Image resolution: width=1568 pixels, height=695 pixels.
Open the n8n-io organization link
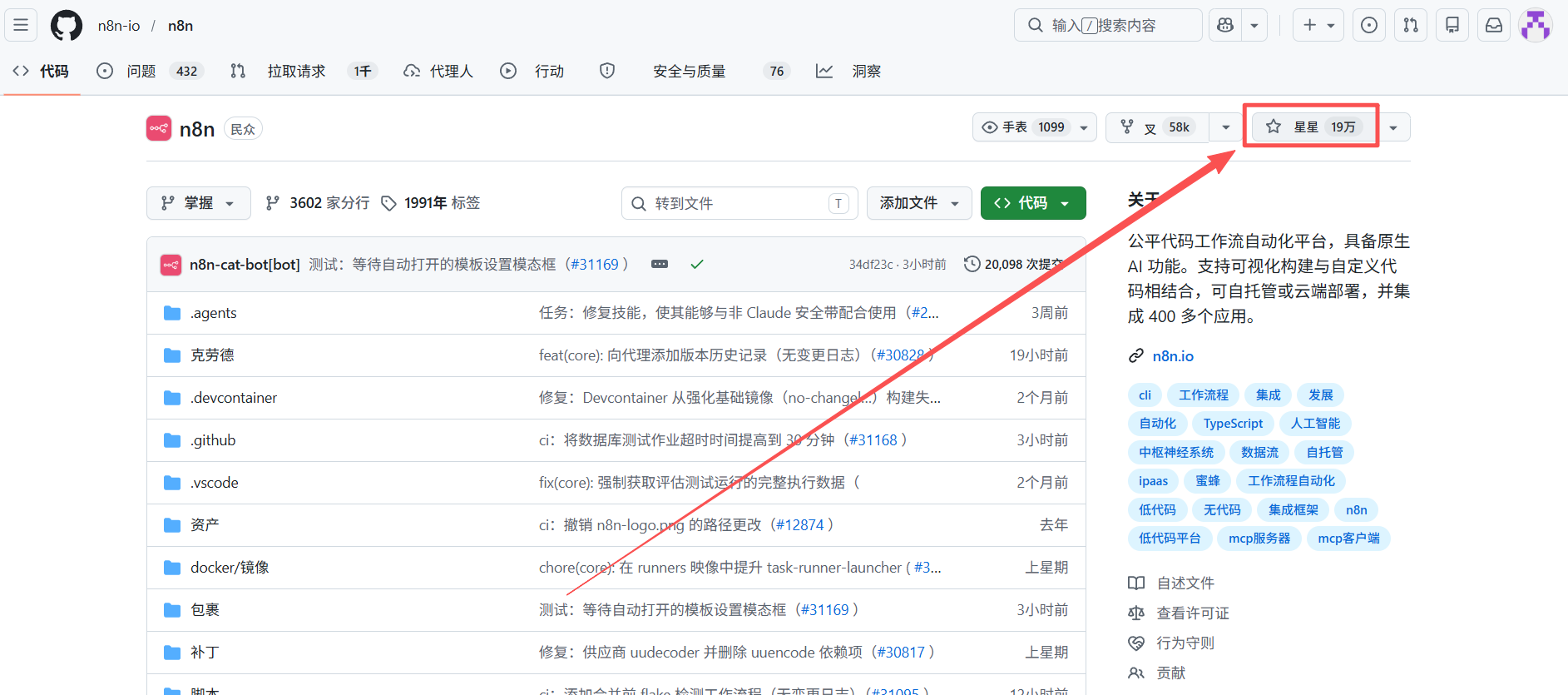pos(119,26)
